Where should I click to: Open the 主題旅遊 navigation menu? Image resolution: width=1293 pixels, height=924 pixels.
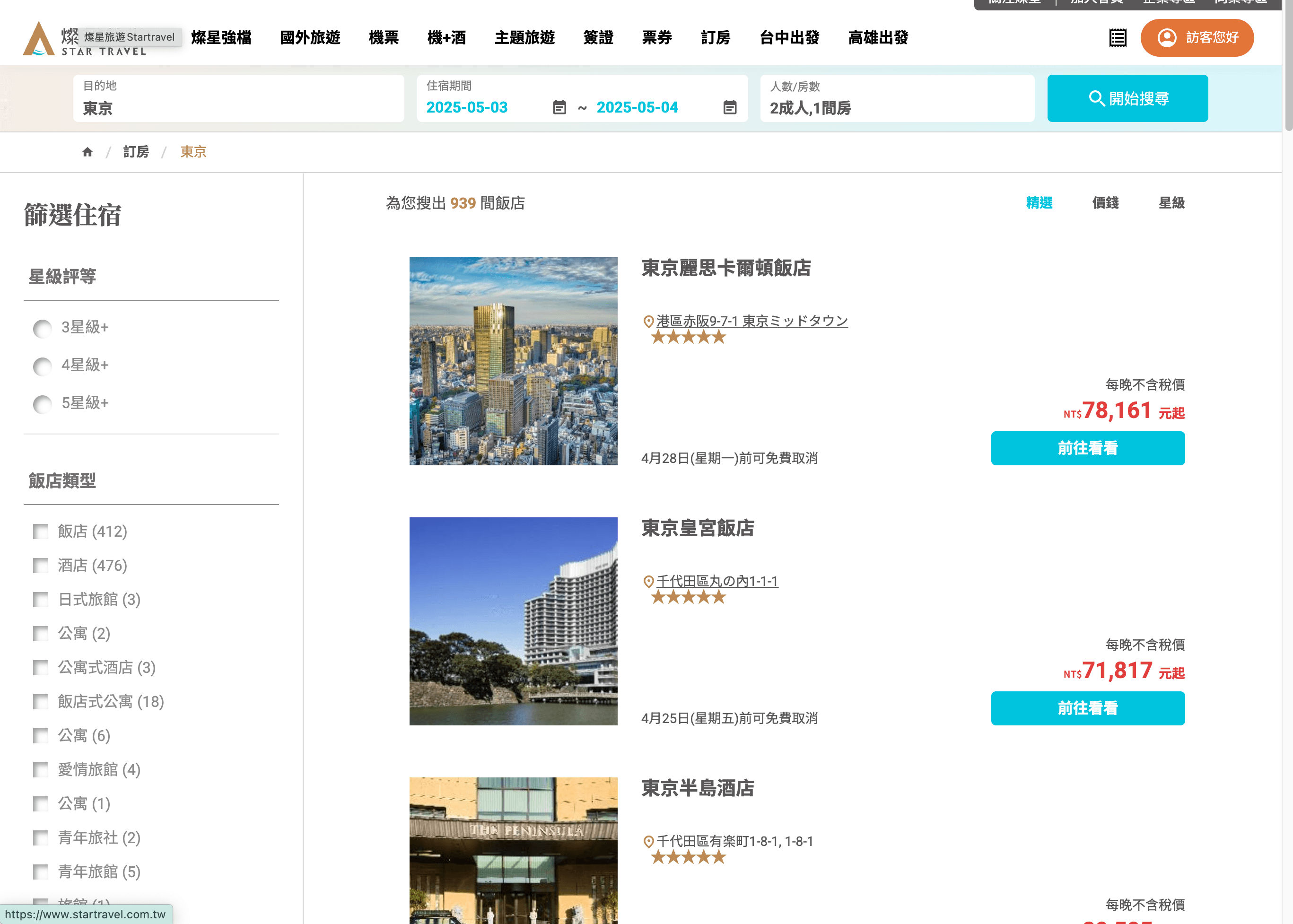(x=524, y=38)
